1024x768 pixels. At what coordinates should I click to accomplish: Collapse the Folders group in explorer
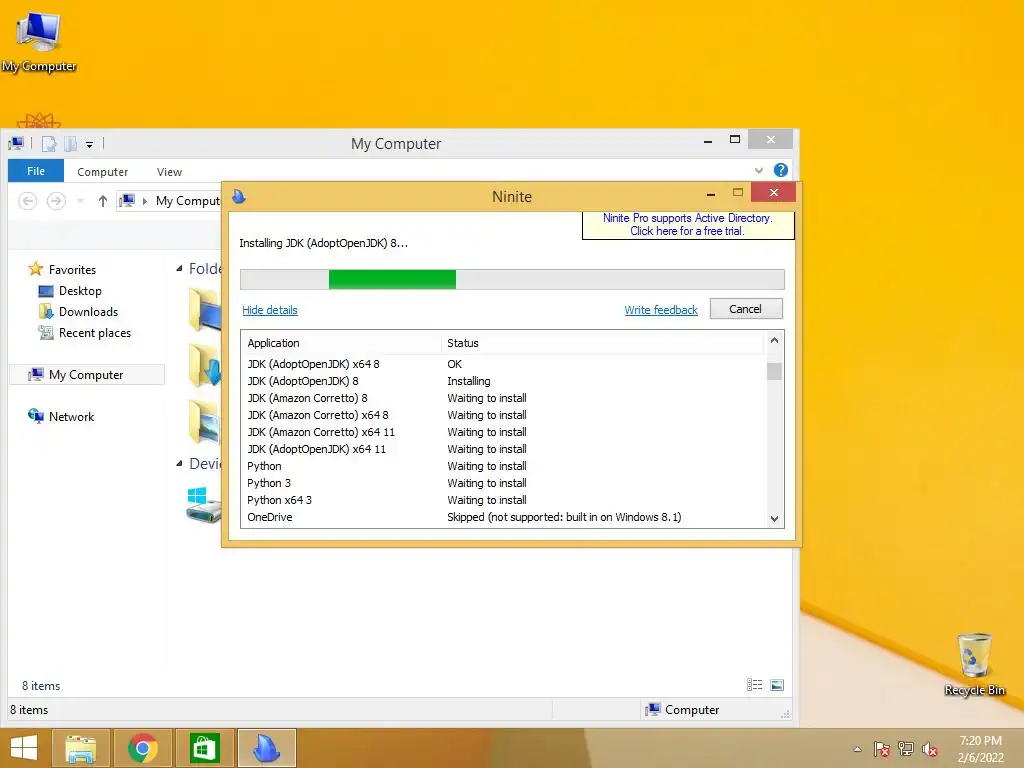179,268
